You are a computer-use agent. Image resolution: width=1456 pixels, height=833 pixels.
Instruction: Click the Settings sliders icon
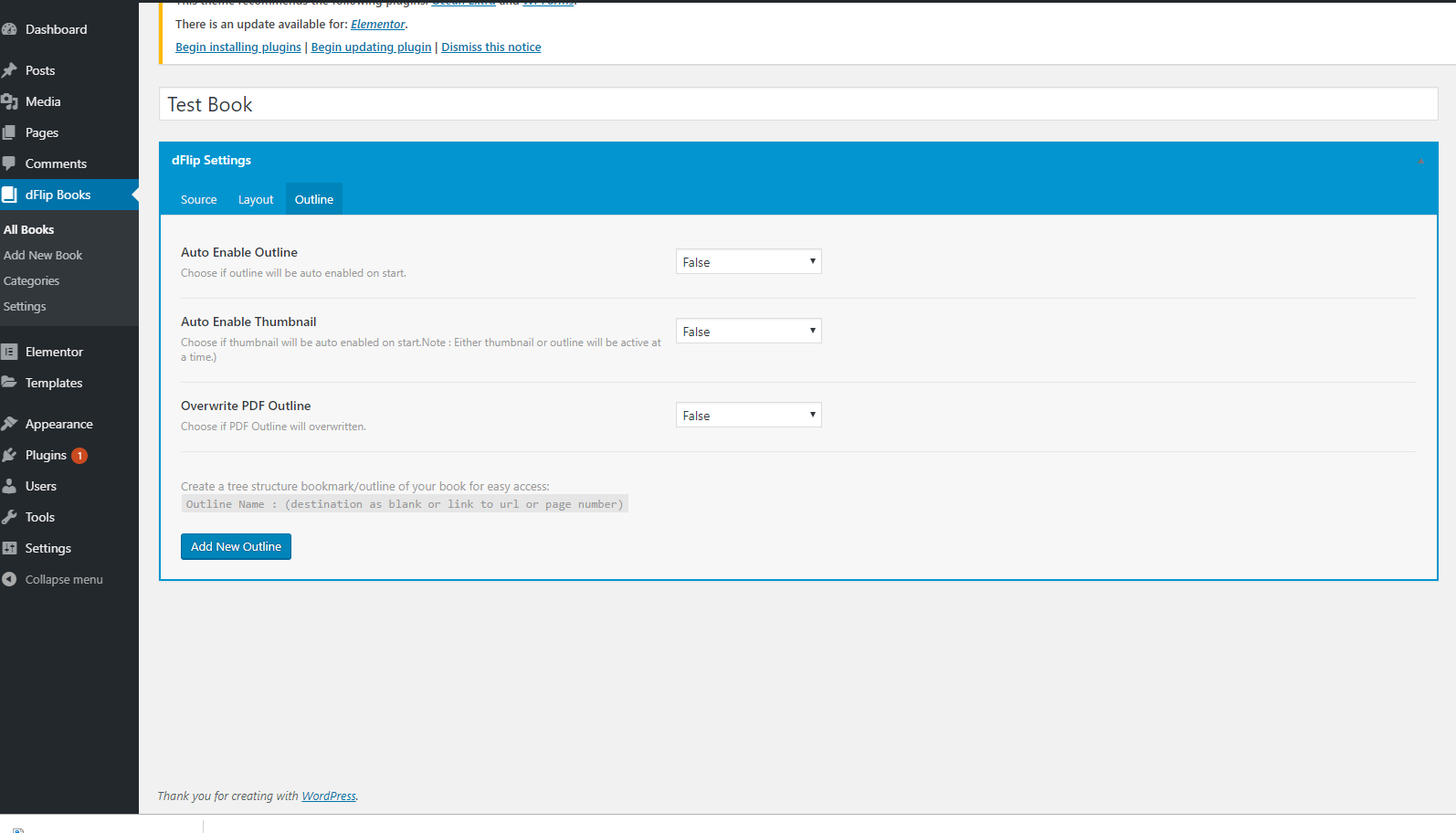tap(9, 548)
